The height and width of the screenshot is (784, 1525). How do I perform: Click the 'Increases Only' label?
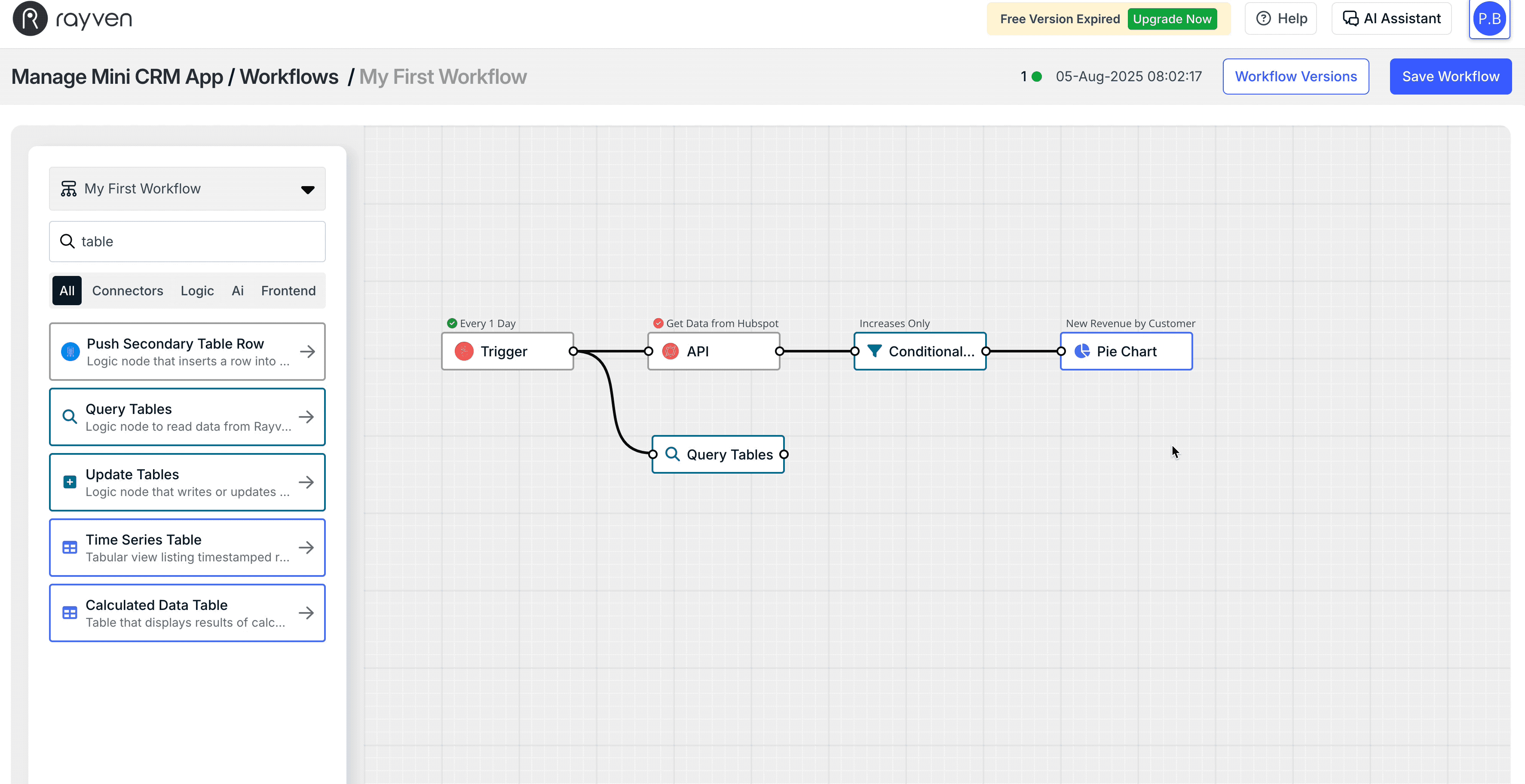click(x=894, y=323)
